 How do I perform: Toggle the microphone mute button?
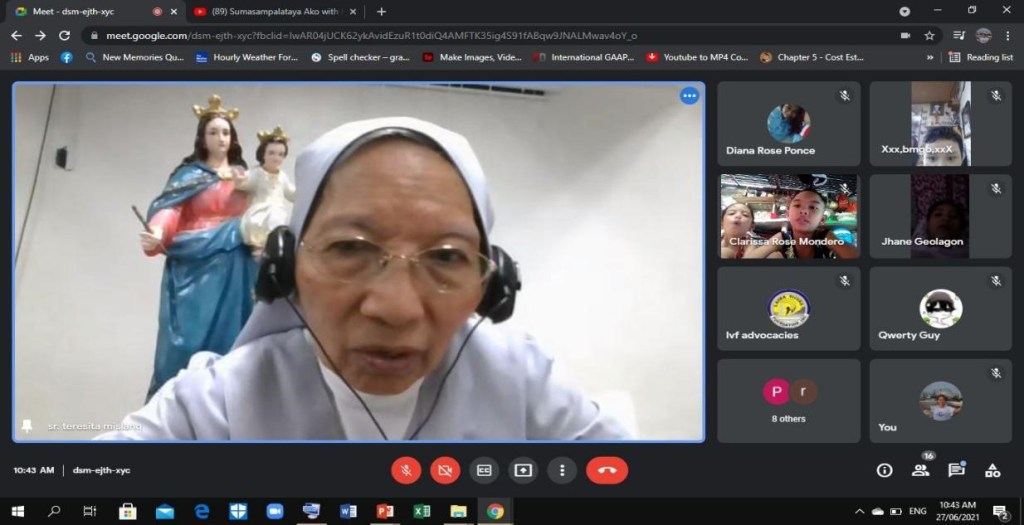(x=406, y=470)
